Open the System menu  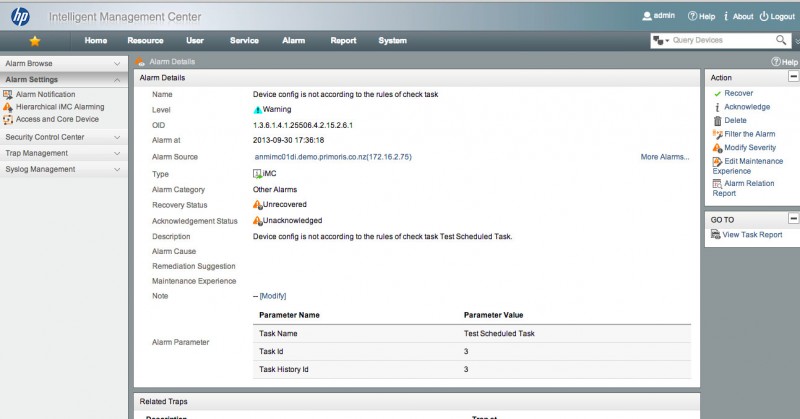(x=393, y=40)
